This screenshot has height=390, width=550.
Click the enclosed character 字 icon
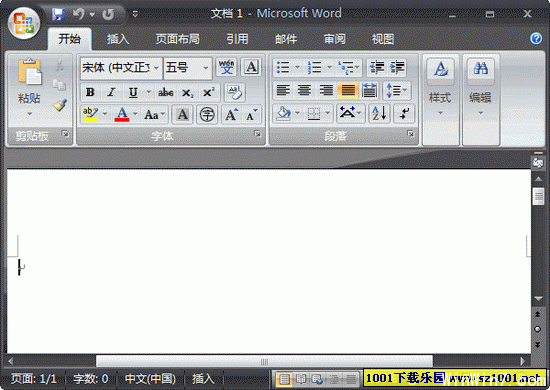[207, 114]
